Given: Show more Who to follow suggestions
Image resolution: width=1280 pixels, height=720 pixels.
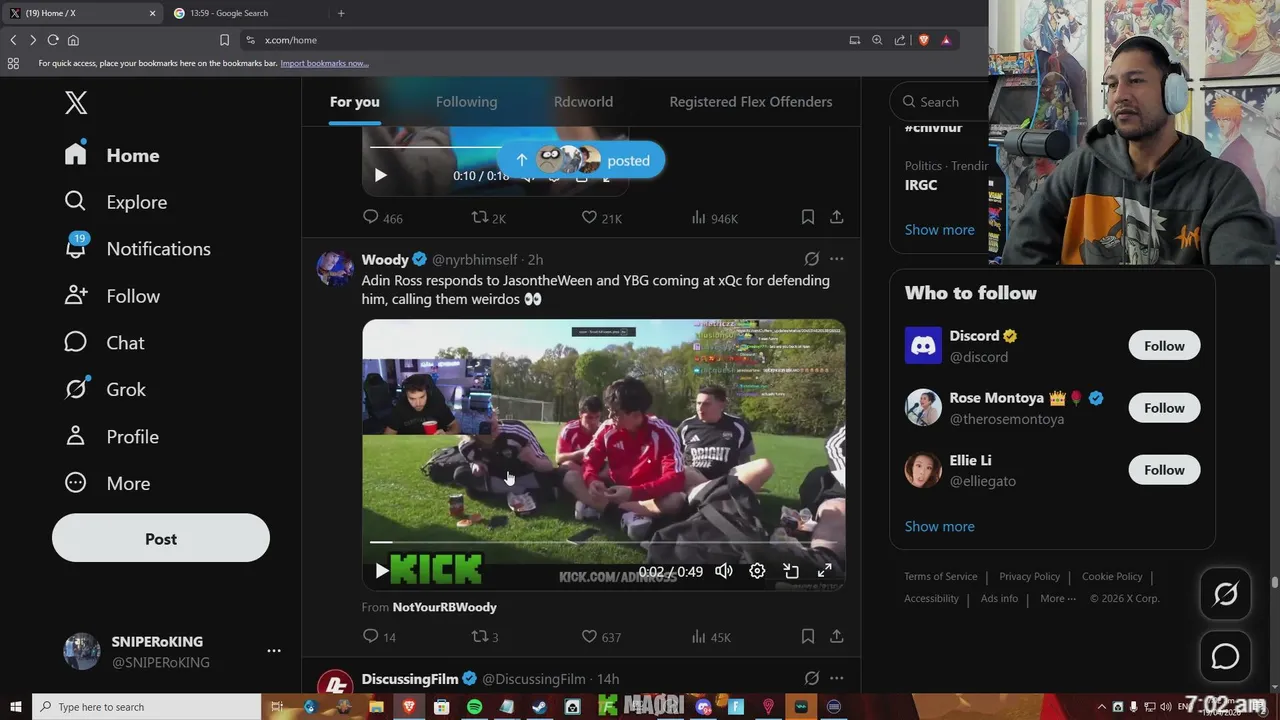Looking at the screenshot, I should (939, 526).
